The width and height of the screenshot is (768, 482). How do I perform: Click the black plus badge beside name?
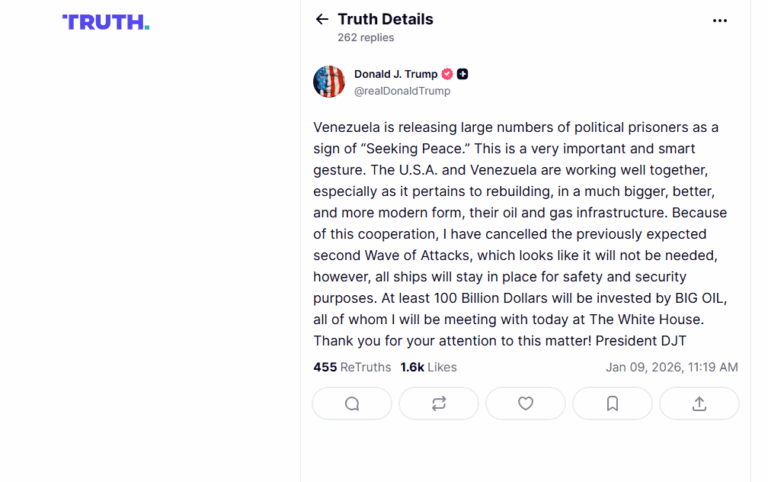pos(463,74)
